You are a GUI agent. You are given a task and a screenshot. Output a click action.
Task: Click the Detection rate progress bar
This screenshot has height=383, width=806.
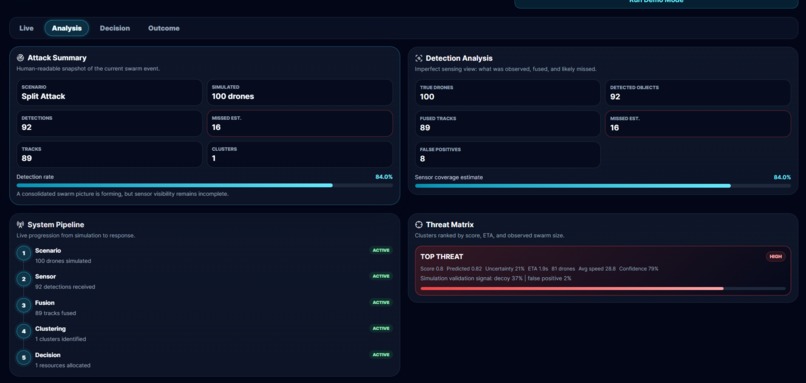point(205,186)
